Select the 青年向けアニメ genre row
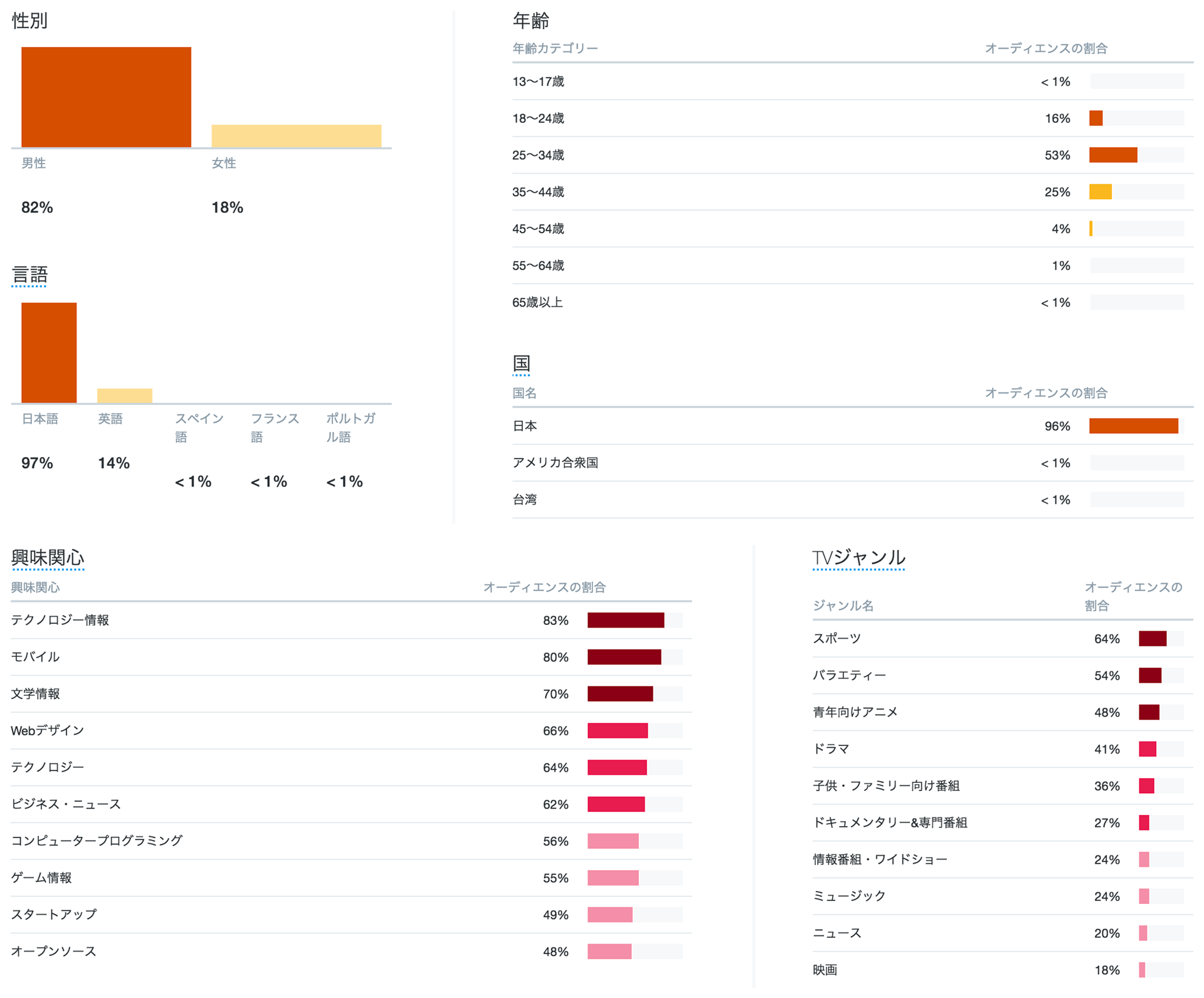This screenshot has width=1204, height=998. coord(855,712)
